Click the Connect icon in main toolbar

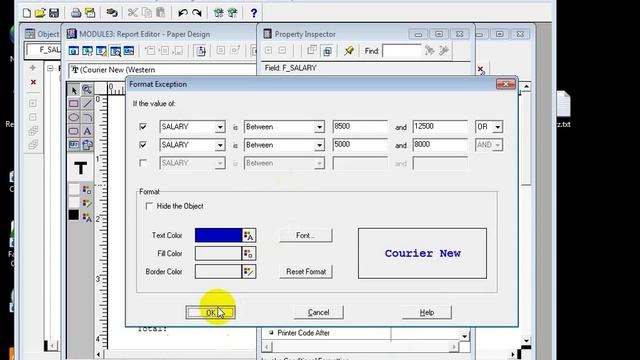[112, 13]
